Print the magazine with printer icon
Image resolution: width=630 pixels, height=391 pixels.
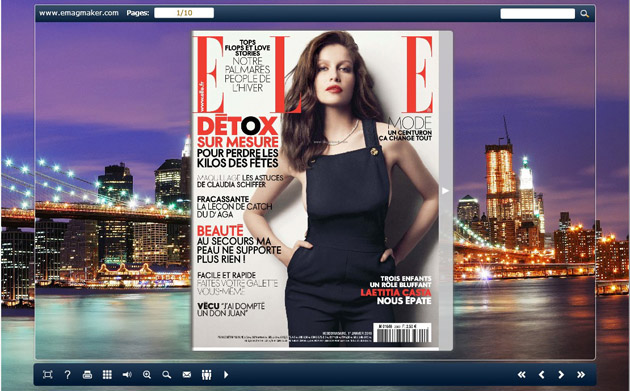(87, 375)
